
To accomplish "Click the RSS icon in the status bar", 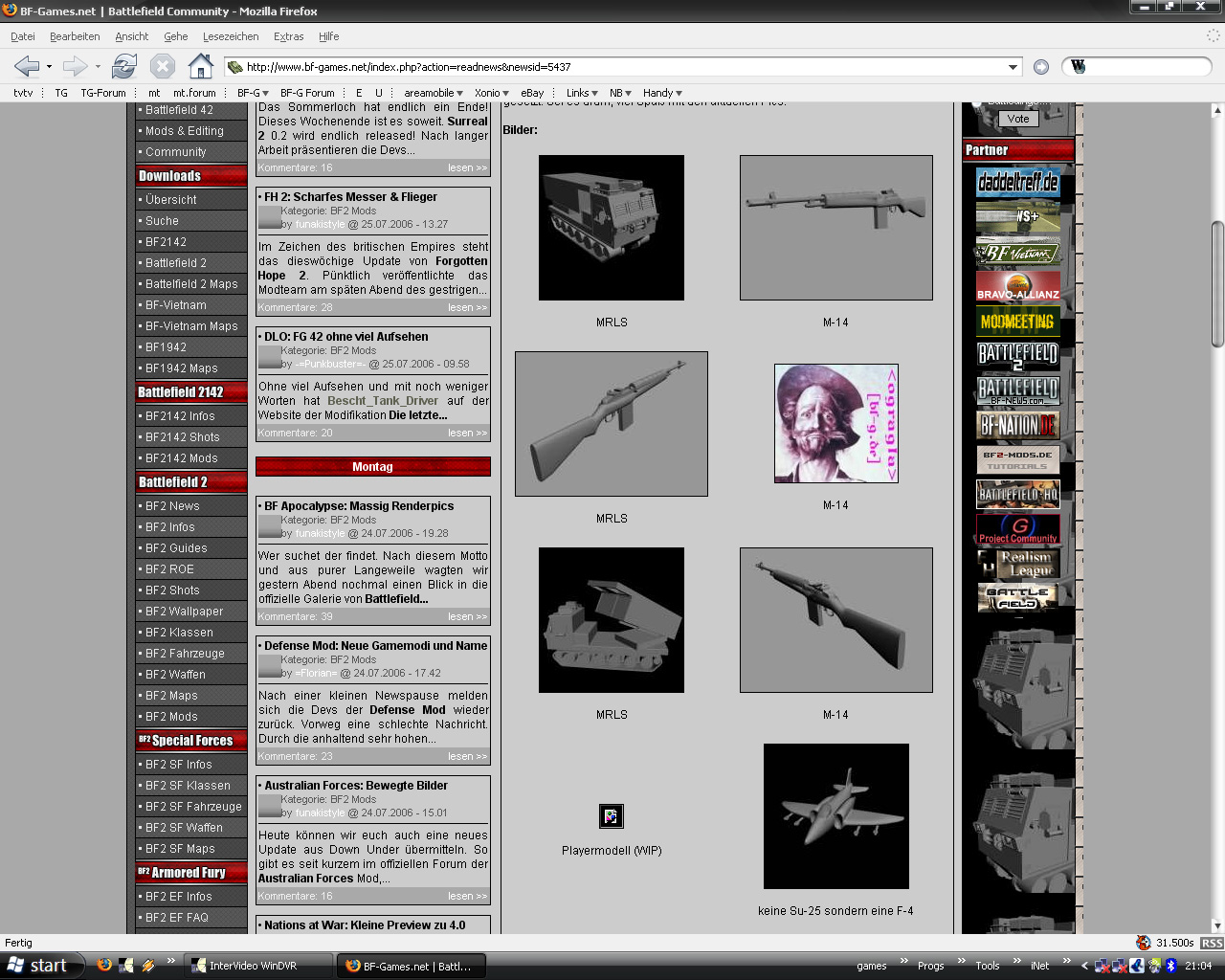I will coord(1212,944).
